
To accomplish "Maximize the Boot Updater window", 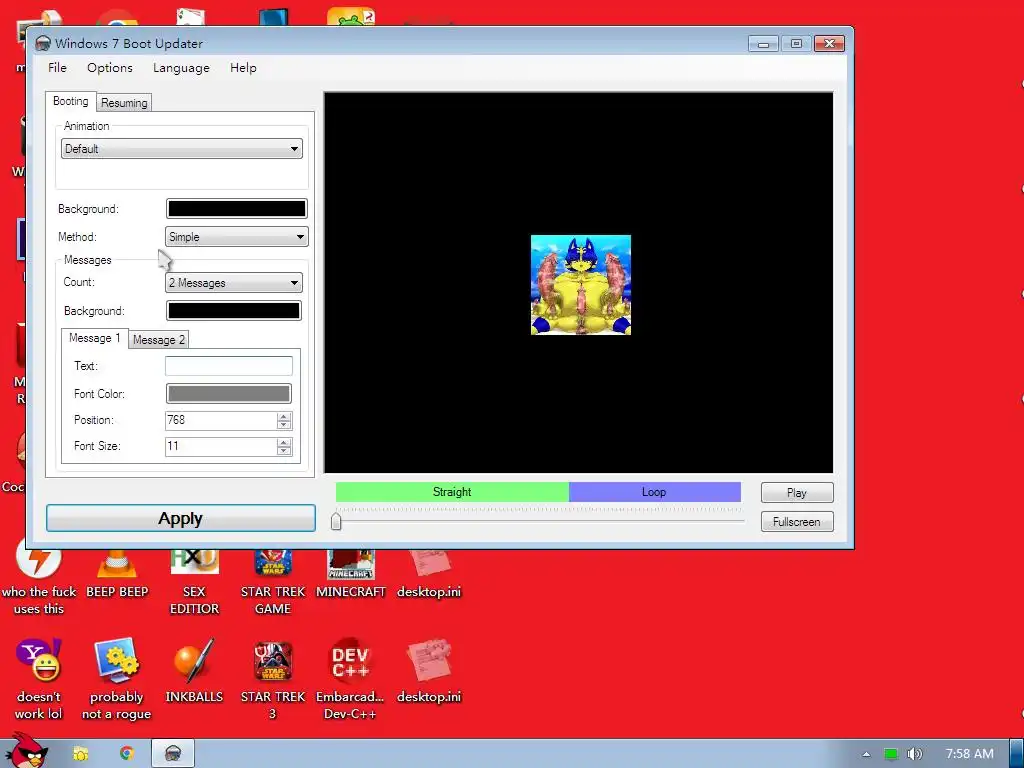I will click(x=796, y=44).
